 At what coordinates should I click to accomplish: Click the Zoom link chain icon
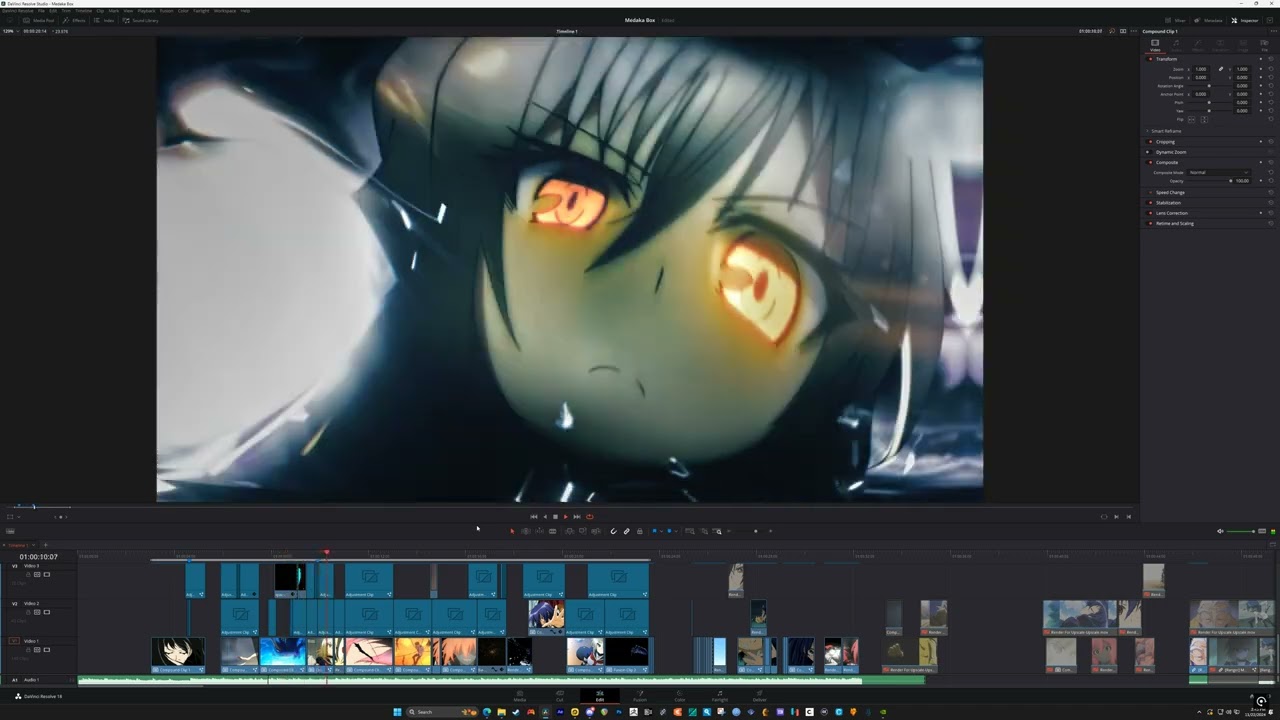pyautogui.click(x=1220, y=69)
